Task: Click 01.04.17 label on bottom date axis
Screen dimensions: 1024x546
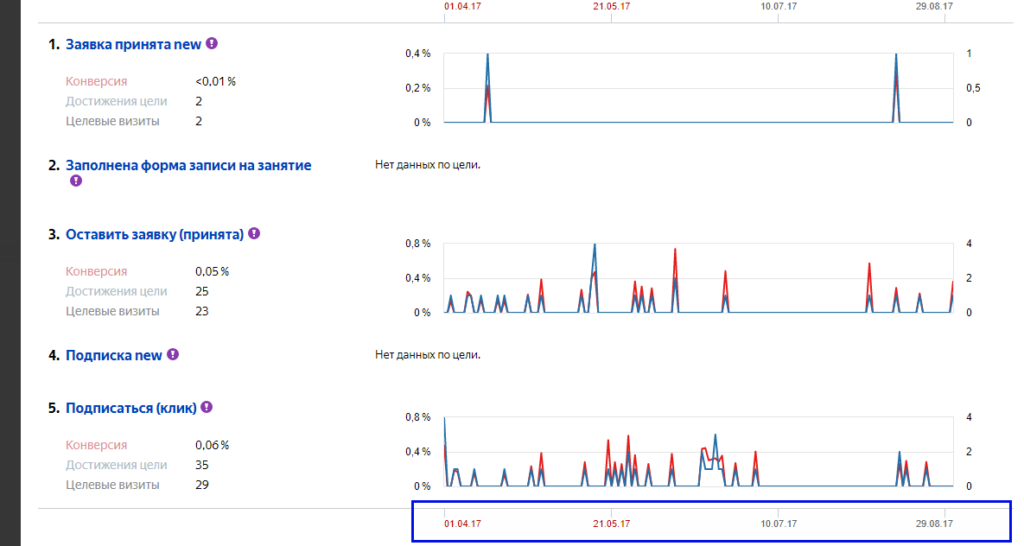Action: tap(463, 523)
